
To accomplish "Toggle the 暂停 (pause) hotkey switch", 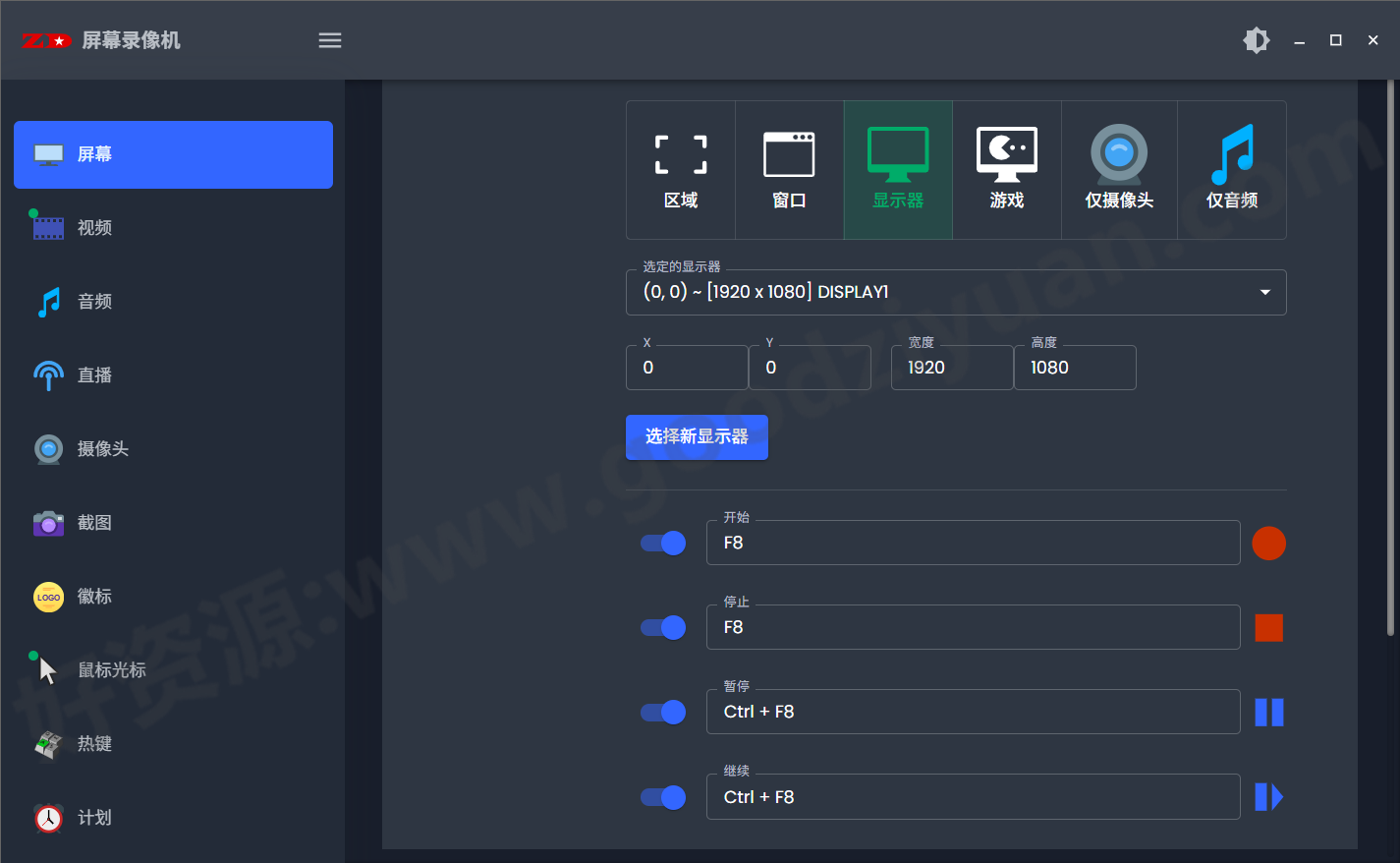I will (662, 712).
